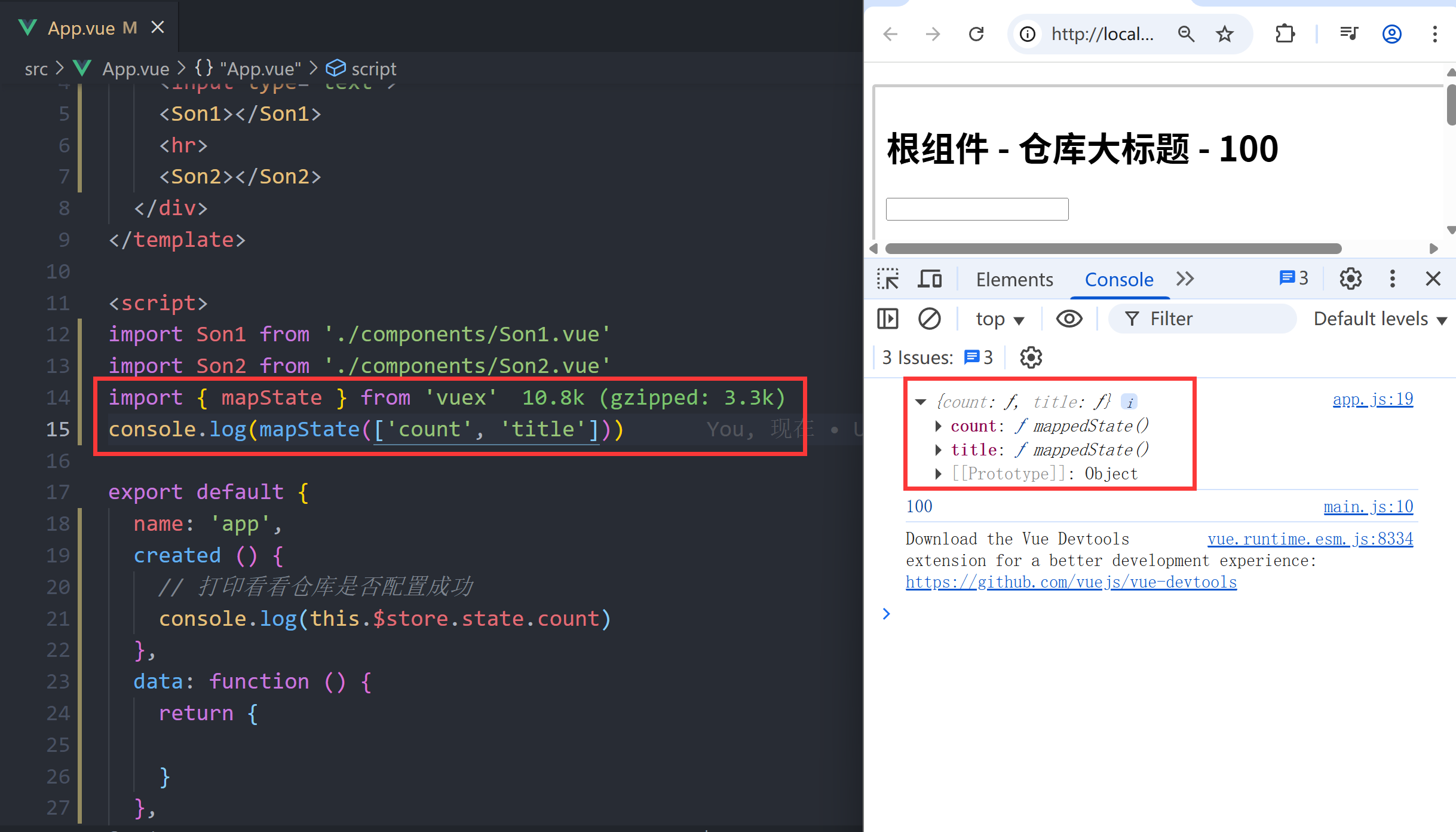Switch to the Elements DevTools tab

[1014, 279]
